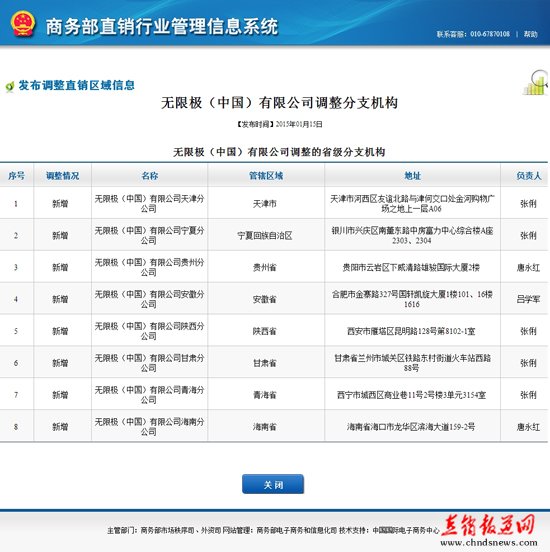Select the 宁夏回族自治区 region cell
This screenshot has width=550, height=552.
(x=266, y=235)
